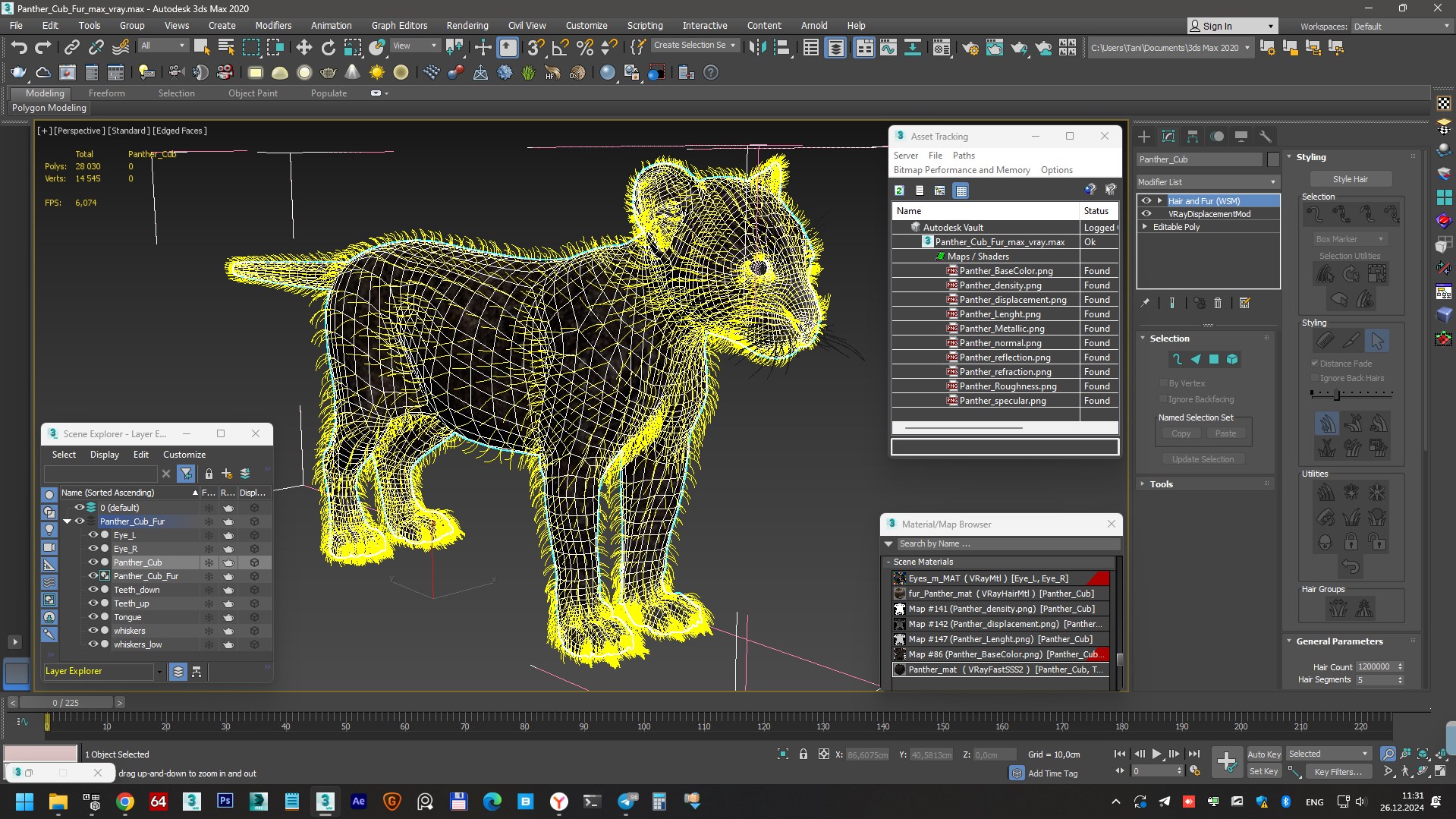Viewport: 1456px width, 819px height.
Task: Switch Asset Tracking to table view icon
Action: coord(961,191)
